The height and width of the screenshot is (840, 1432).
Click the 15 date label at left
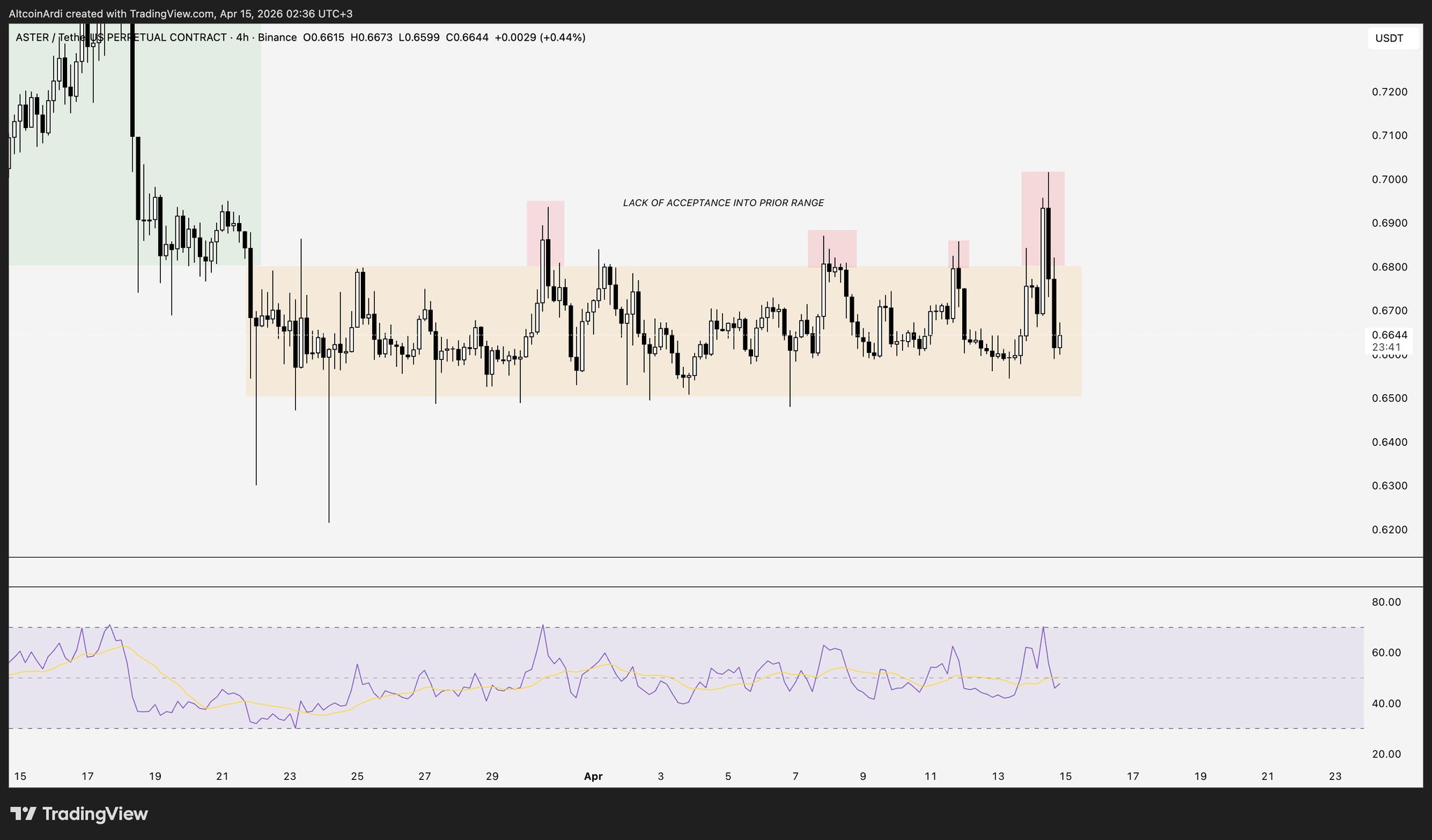click(x=20, y=776)
